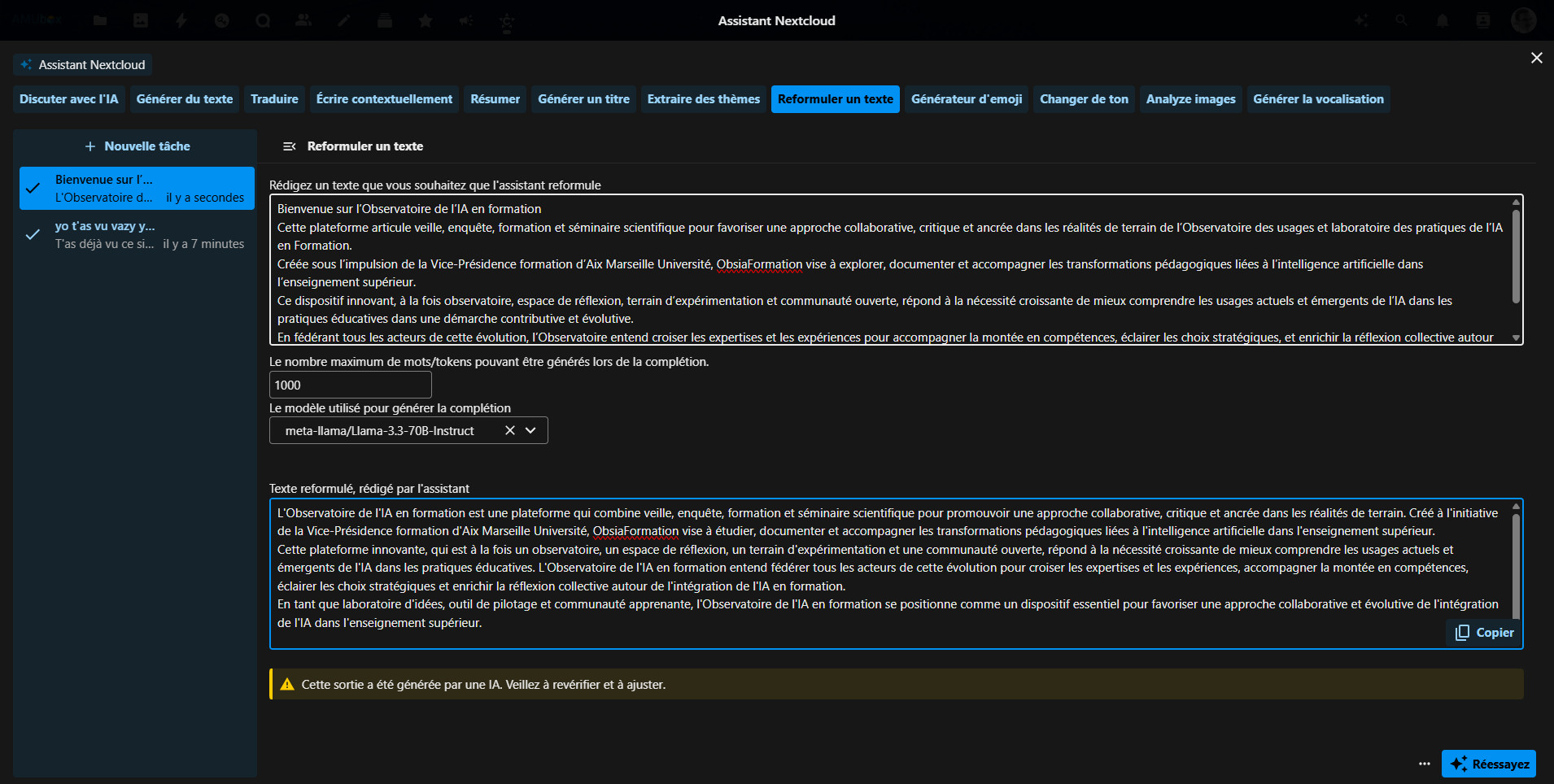Copy the reformulated text
Screen dimensions: 1554x784
[x=1485, y=633]
